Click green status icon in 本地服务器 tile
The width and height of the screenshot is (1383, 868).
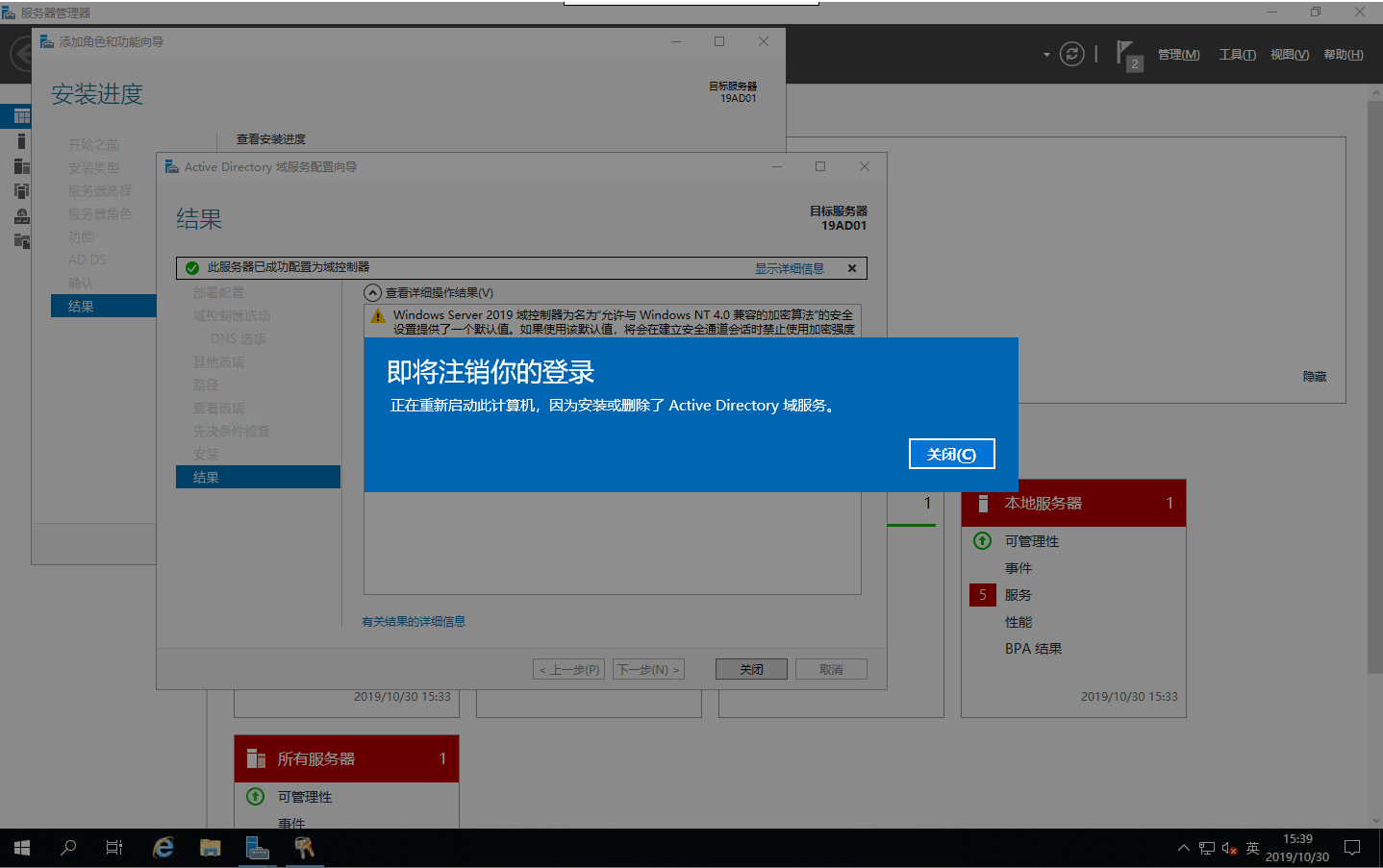pyautogui.click(x=982, y=540)
